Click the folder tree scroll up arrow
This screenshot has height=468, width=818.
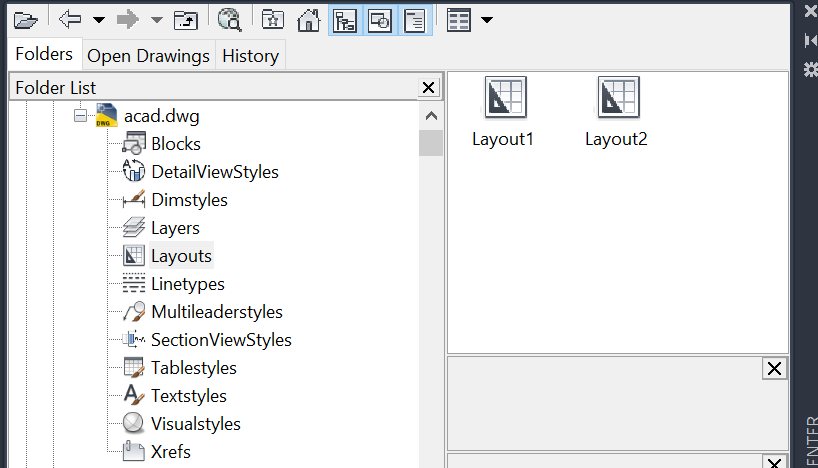coord(431,116)
